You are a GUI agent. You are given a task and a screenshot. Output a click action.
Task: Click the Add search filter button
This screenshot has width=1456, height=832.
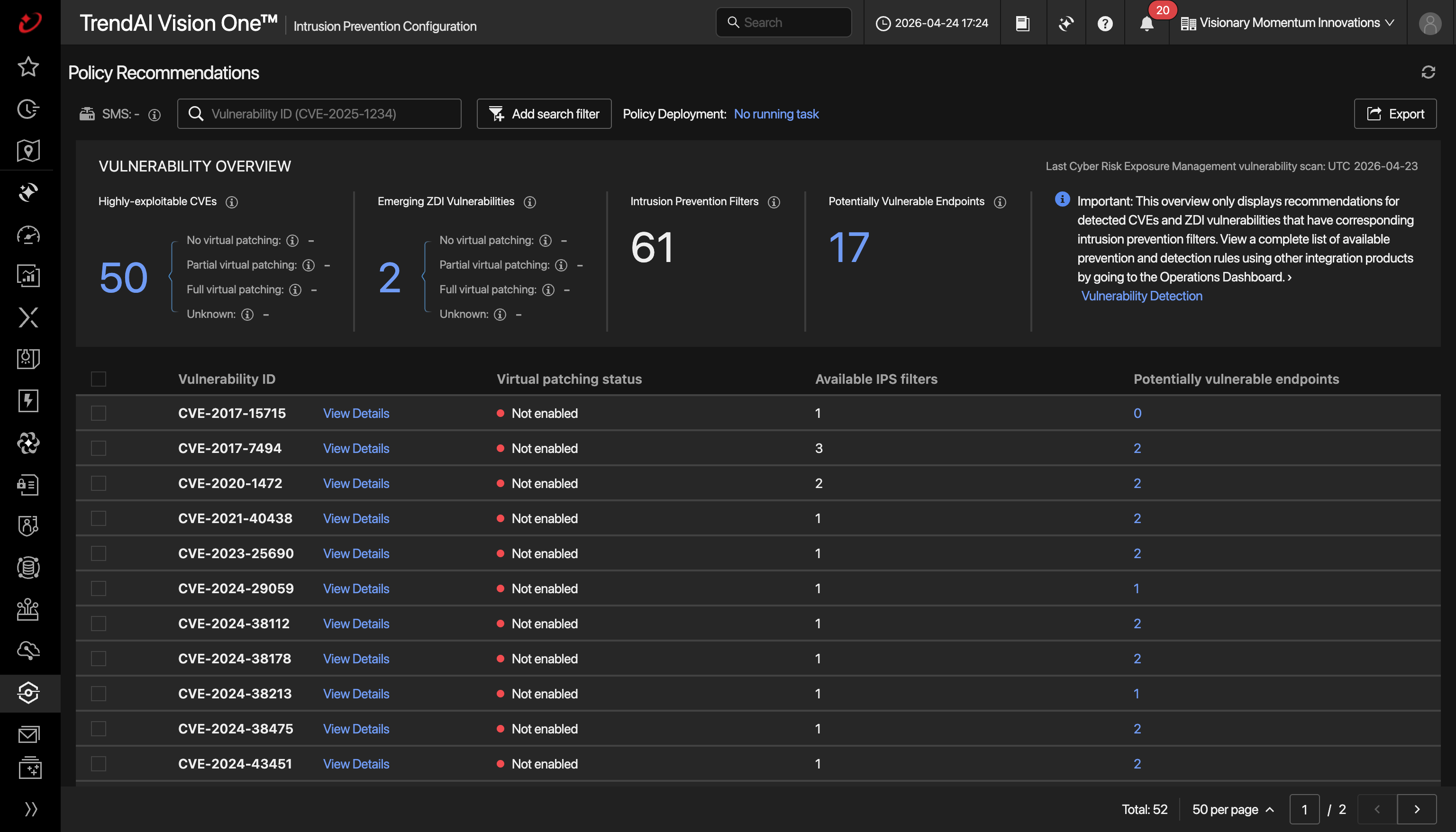(544, 114)
